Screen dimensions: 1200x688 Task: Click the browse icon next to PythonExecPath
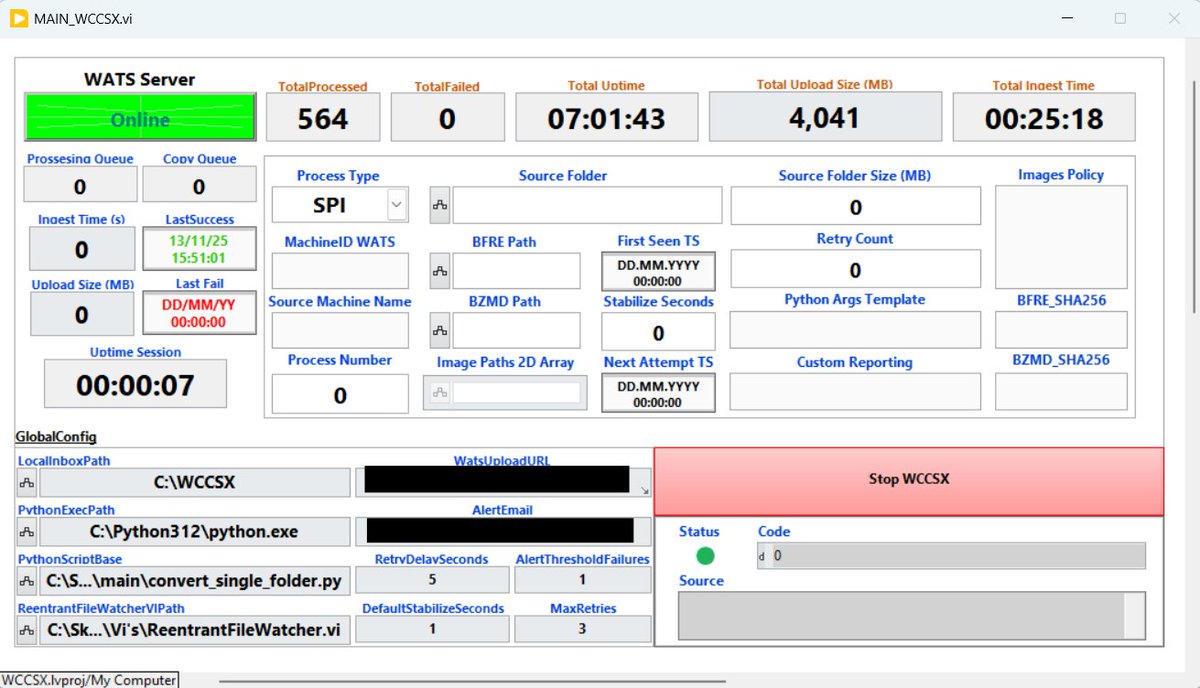(x=26, y=532)
